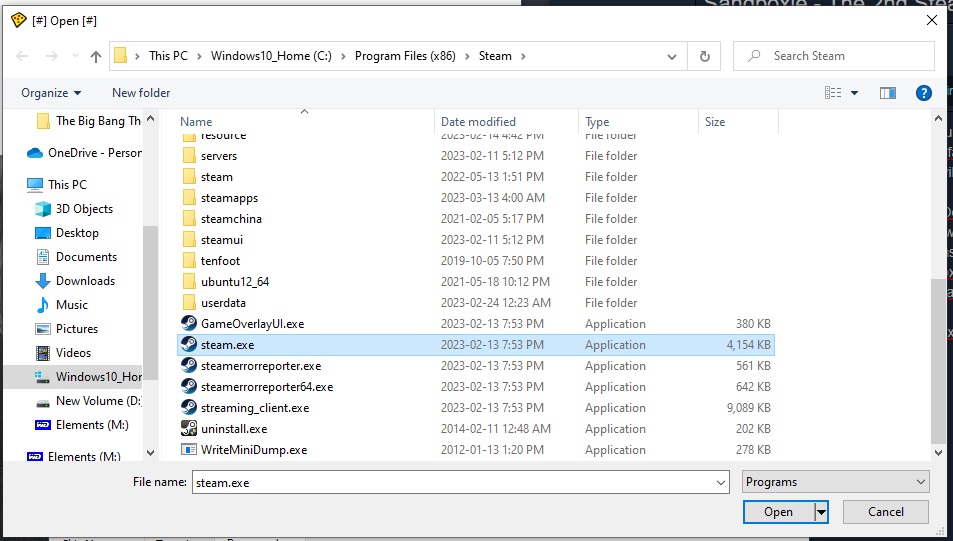Select the GameOverlayUI.exe file
Viewport: 953px width, 541px height.
click(252, 324)
